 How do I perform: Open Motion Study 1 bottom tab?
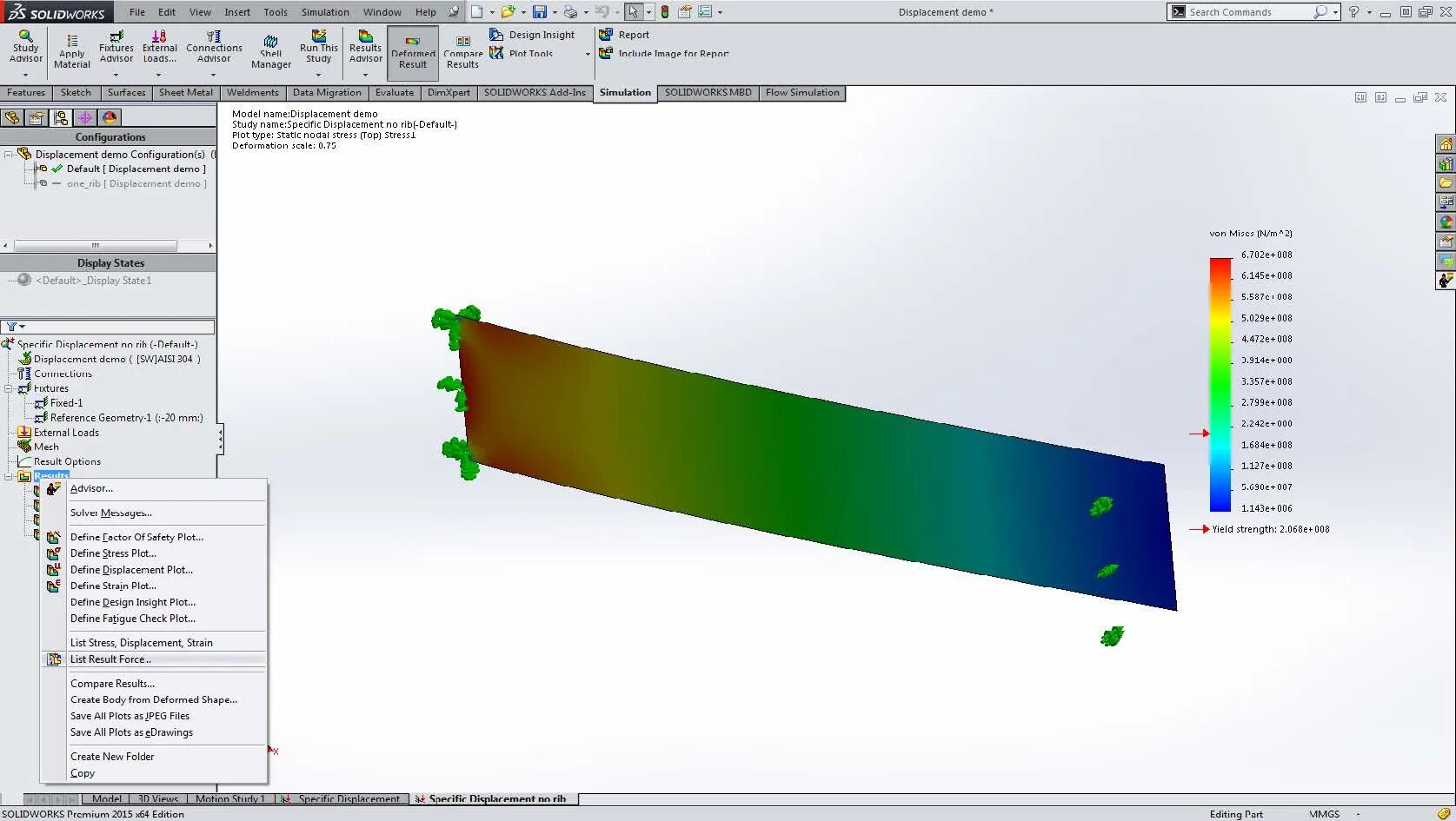229,798
